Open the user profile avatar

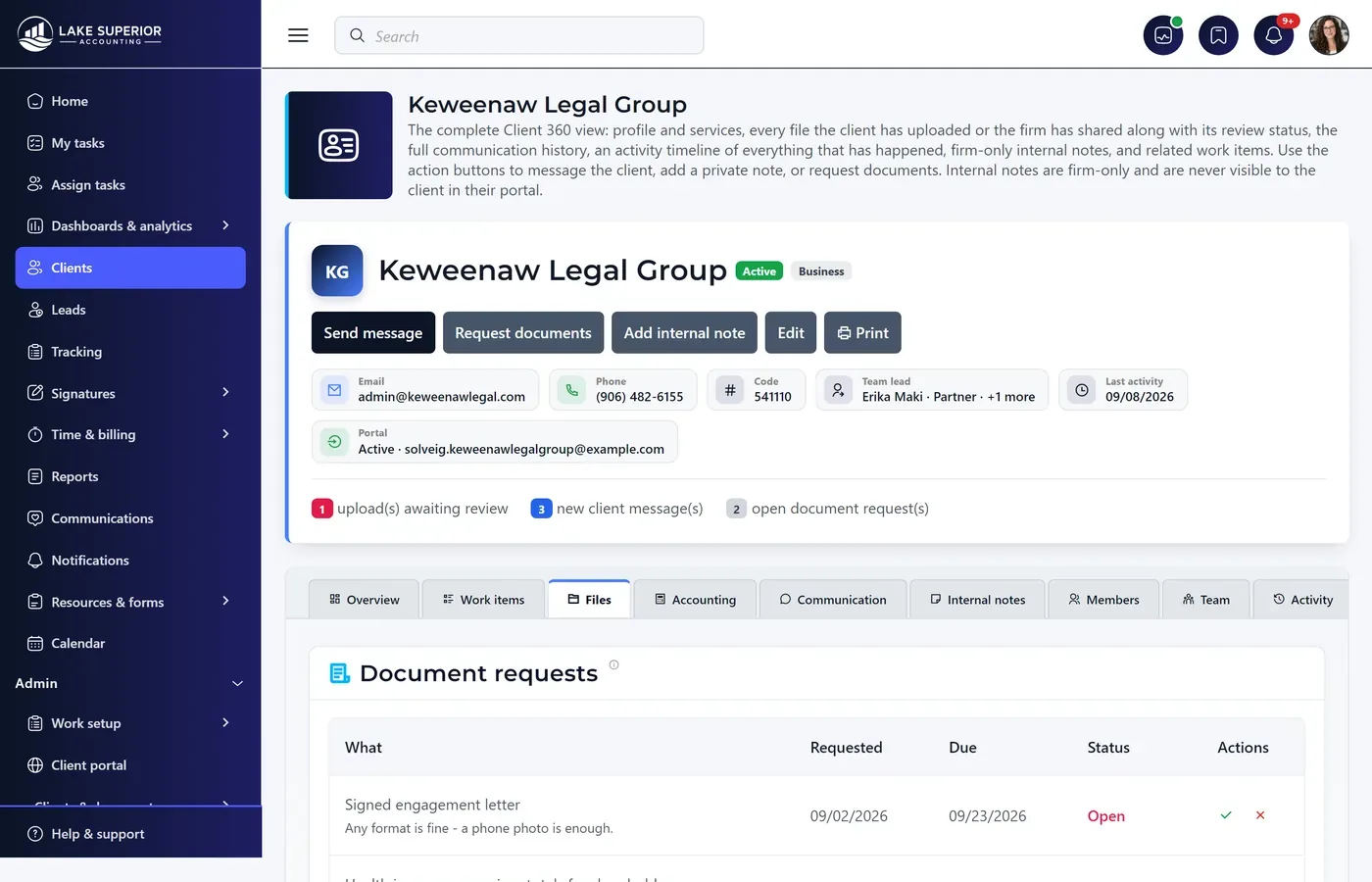[x=1329, y=35]
